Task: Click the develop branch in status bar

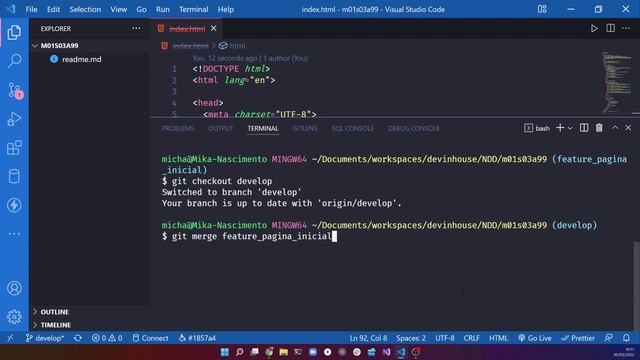Action: [x=45, y=338]
